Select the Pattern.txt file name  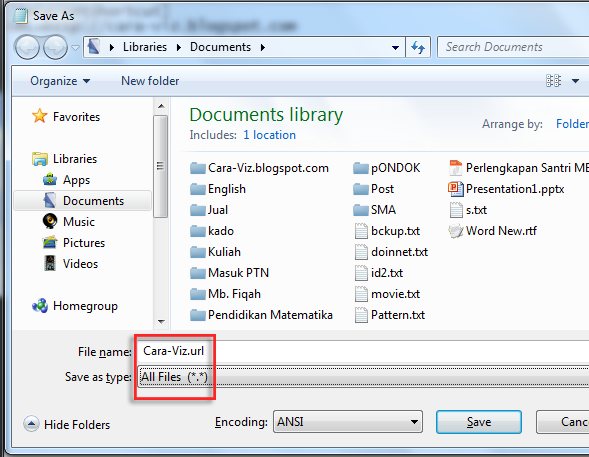(398, 315)
